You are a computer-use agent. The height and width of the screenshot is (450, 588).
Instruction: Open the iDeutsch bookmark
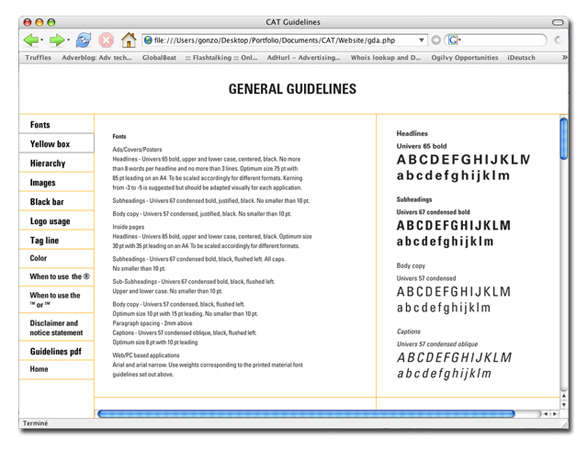click(x=521, y=57)
